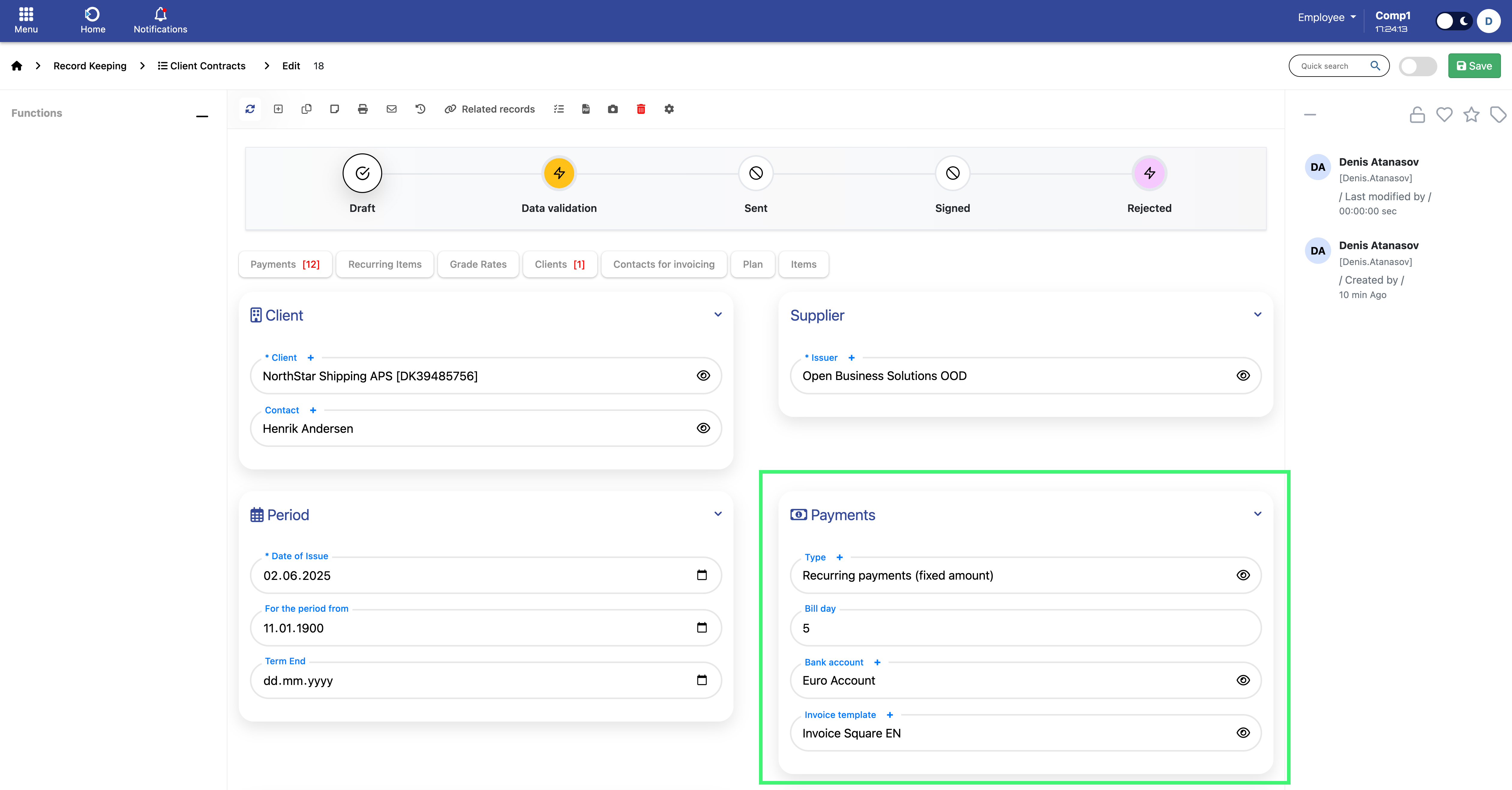
Task: Add new payment Type with plus icon
Action: 839,557
